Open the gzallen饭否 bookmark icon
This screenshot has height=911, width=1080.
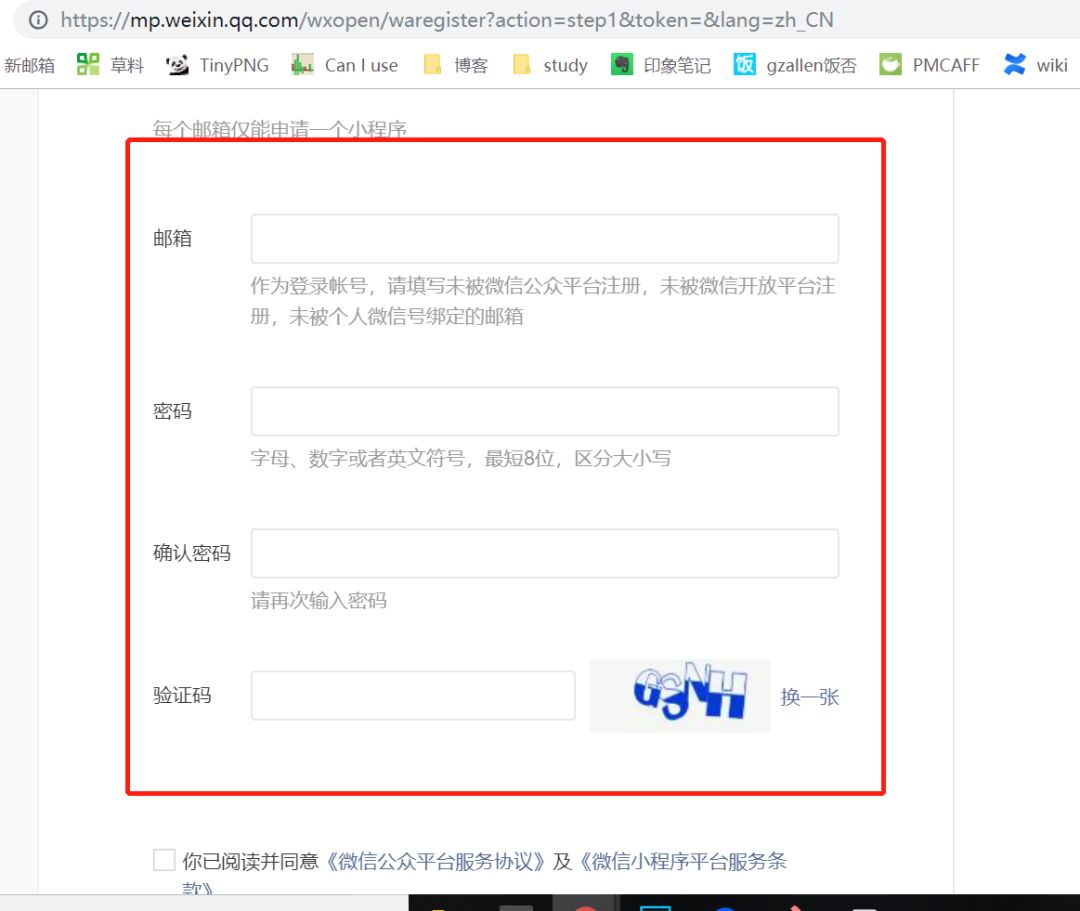pos(744,65)
